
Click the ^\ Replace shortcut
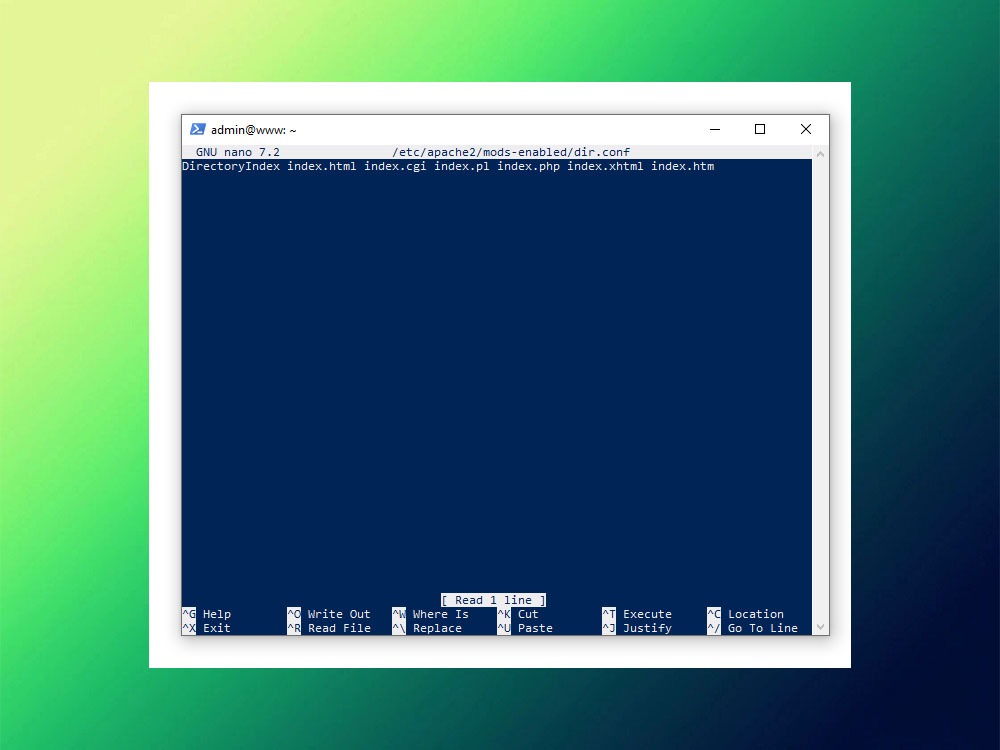428,628
